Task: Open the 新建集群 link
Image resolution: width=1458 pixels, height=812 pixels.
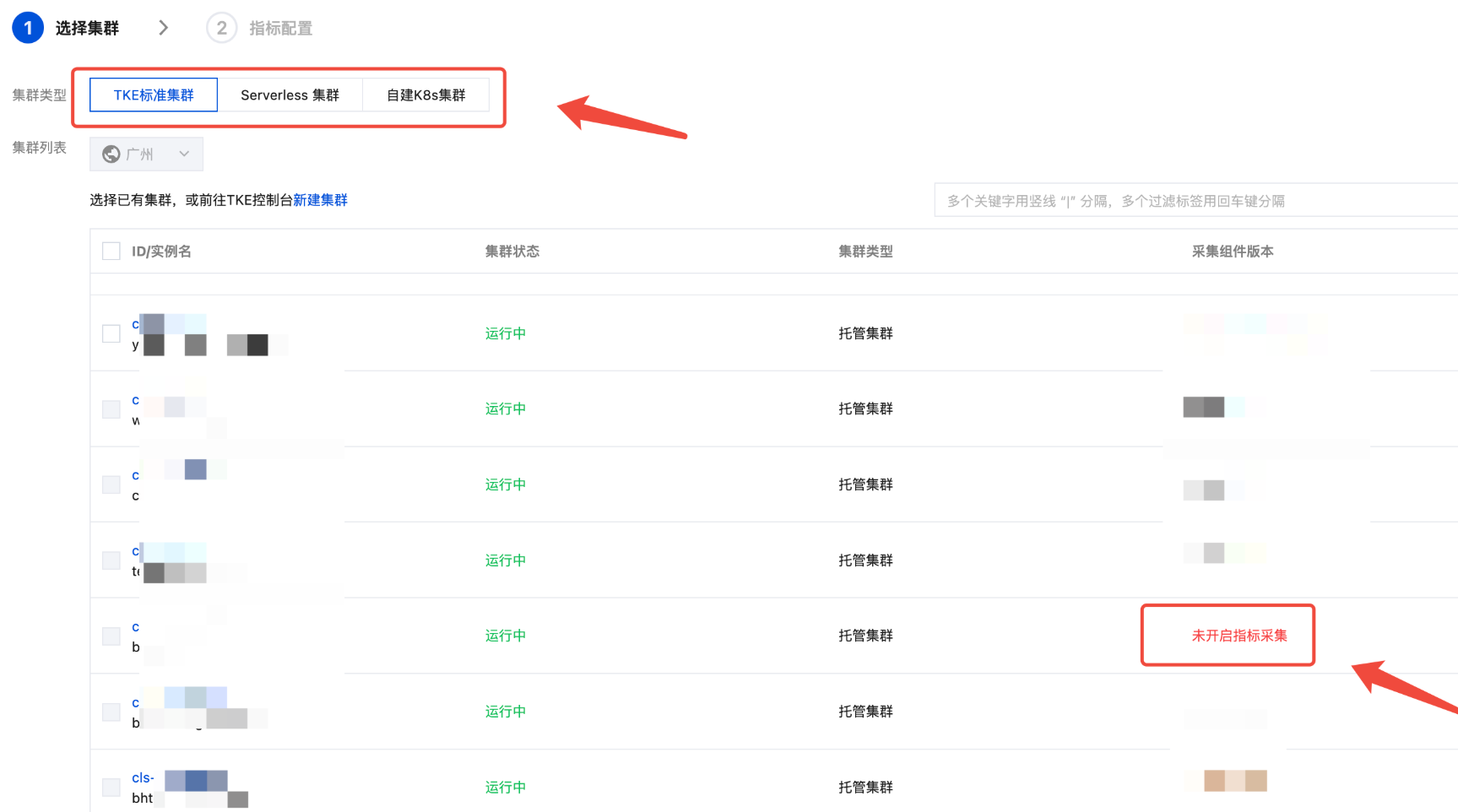Action: [x=320, y=200]
